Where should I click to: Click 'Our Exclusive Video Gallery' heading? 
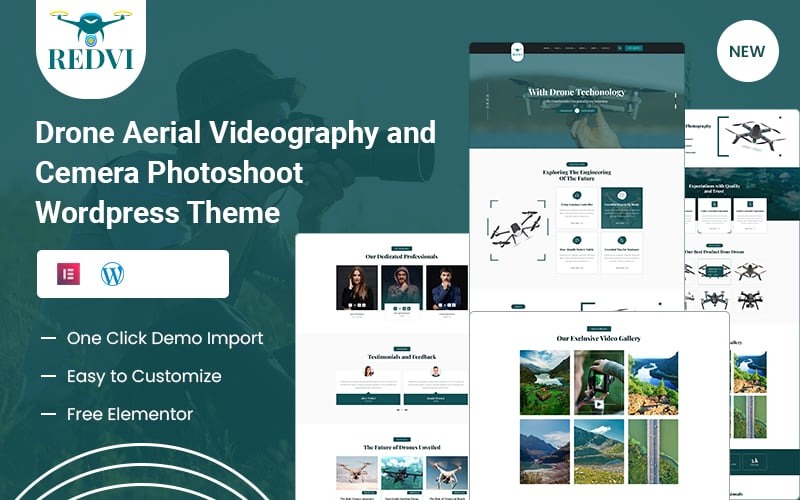click(x=599, y=339)
